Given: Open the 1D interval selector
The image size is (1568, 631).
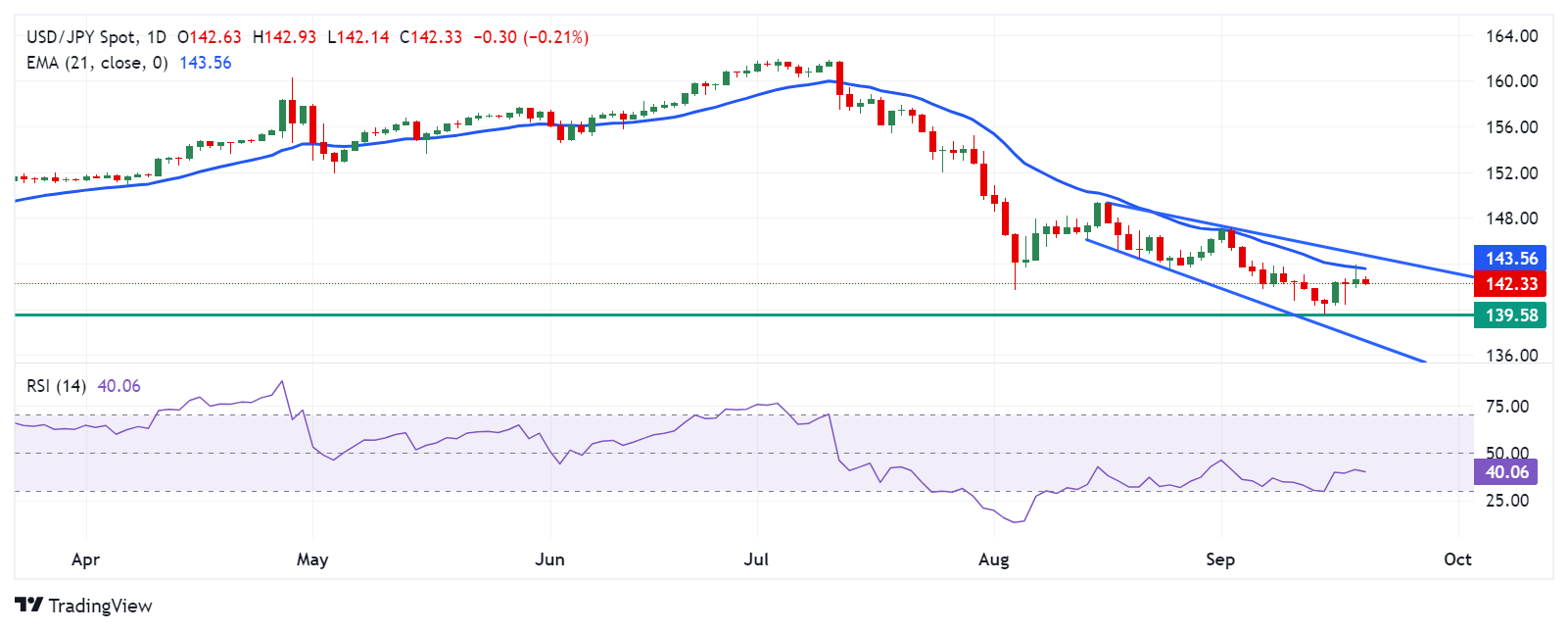Looking at the screenshot, I should pos(156,37).
